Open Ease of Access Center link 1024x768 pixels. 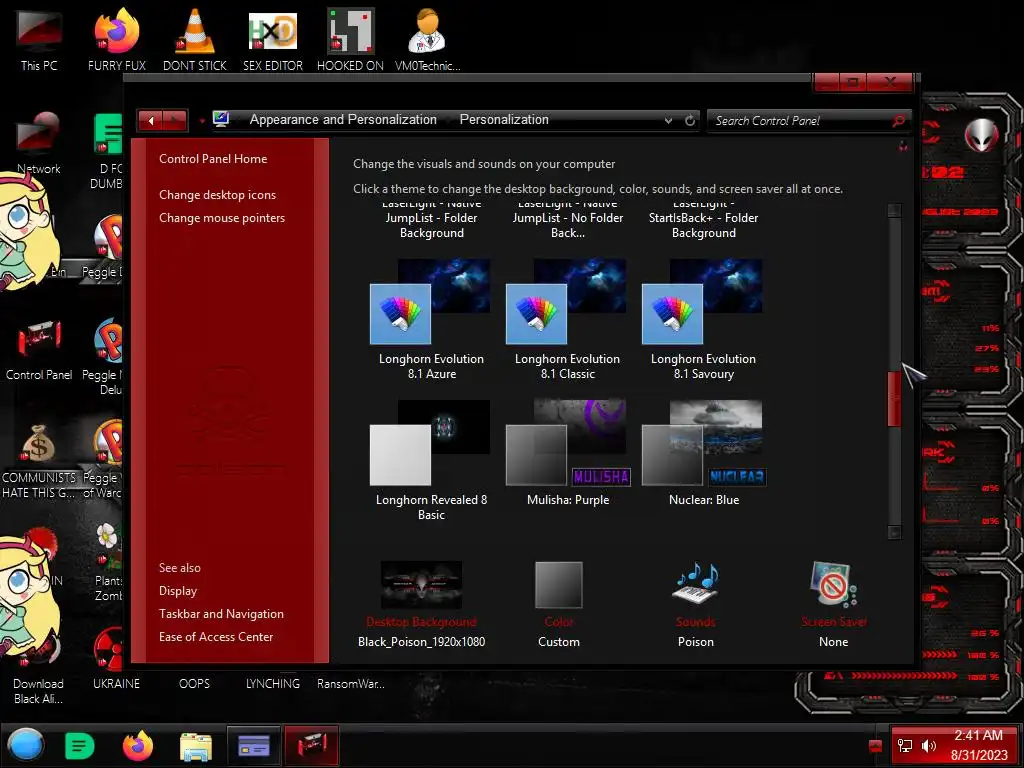tap(216, 637)
